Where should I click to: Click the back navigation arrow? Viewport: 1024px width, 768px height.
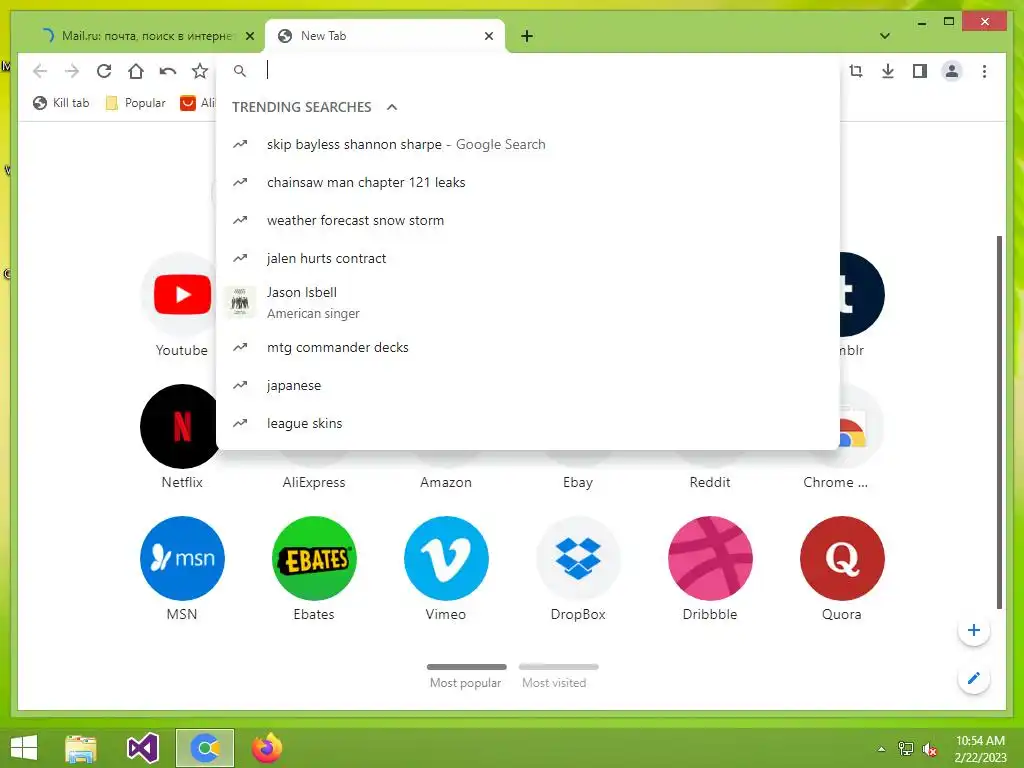click(40, 71)
